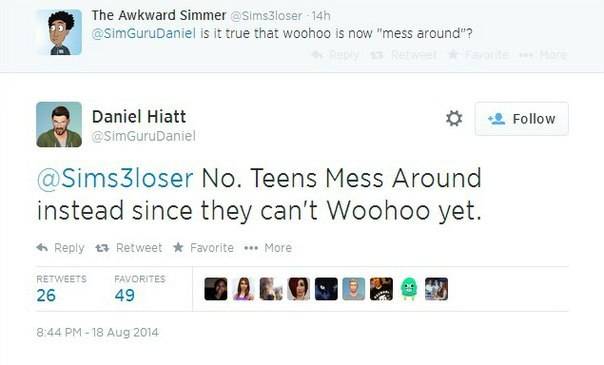Screen dimensions: 604x365
Task: Click the 14h timestamp on the top tweet
Action: point(321,16)
